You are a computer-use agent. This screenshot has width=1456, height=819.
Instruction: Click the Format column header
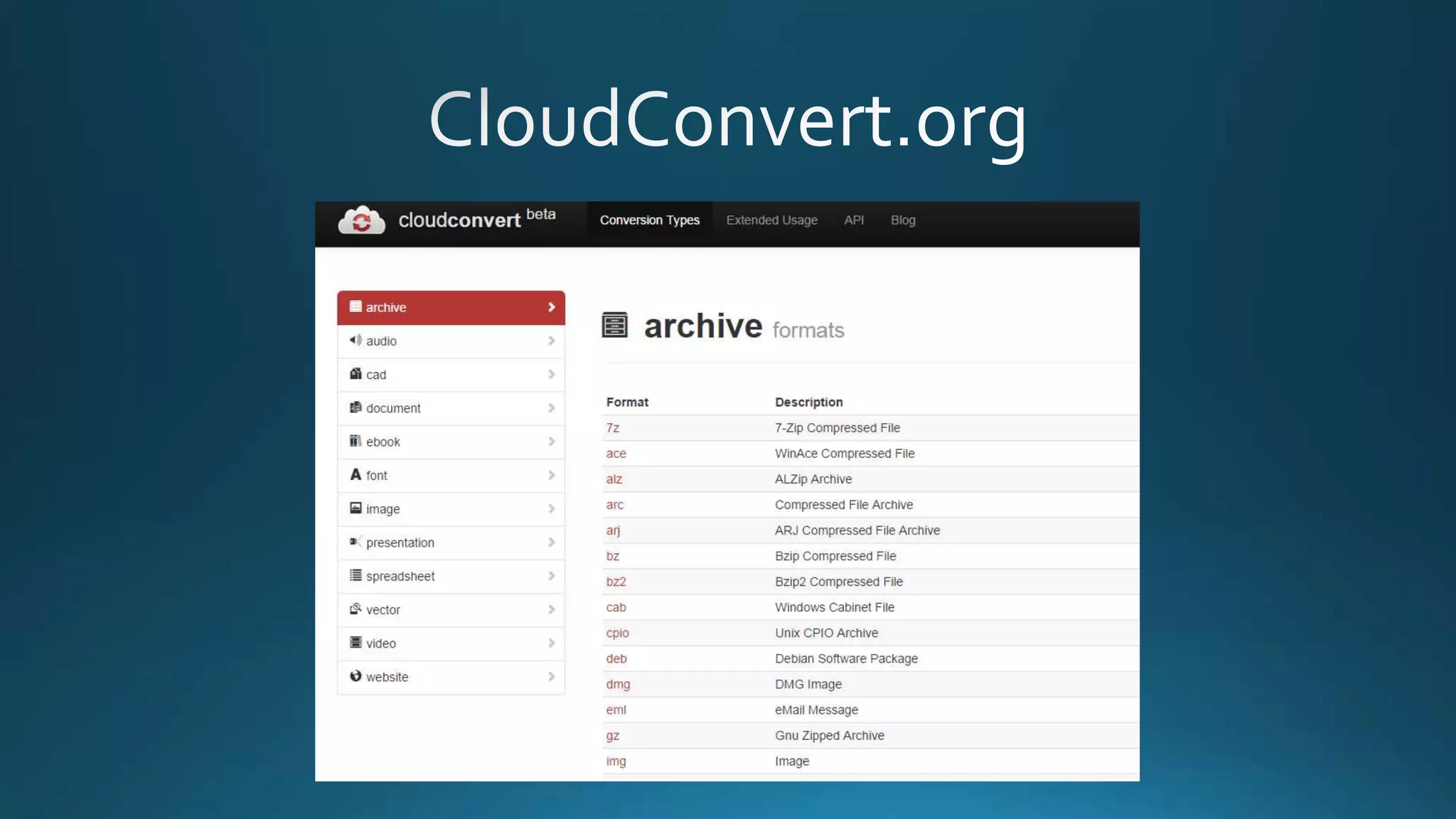click(627, 402)
